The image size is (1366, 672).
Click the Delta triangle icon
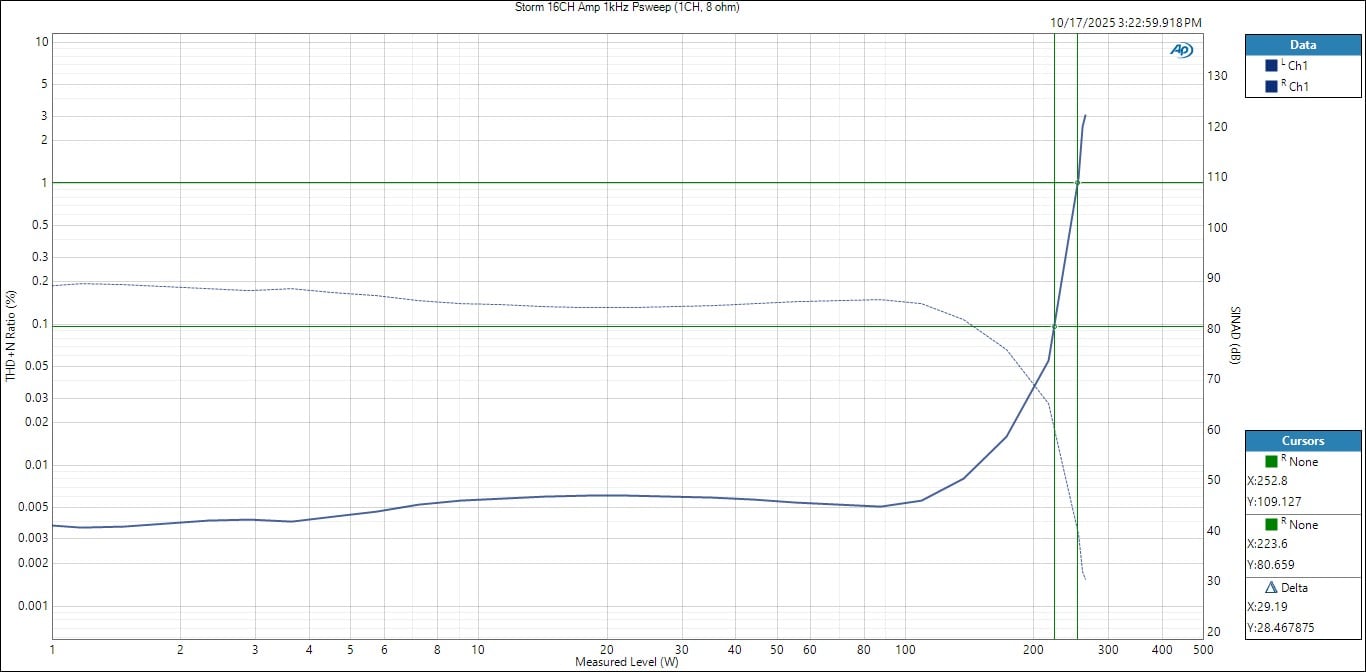tap(1271, 587)
